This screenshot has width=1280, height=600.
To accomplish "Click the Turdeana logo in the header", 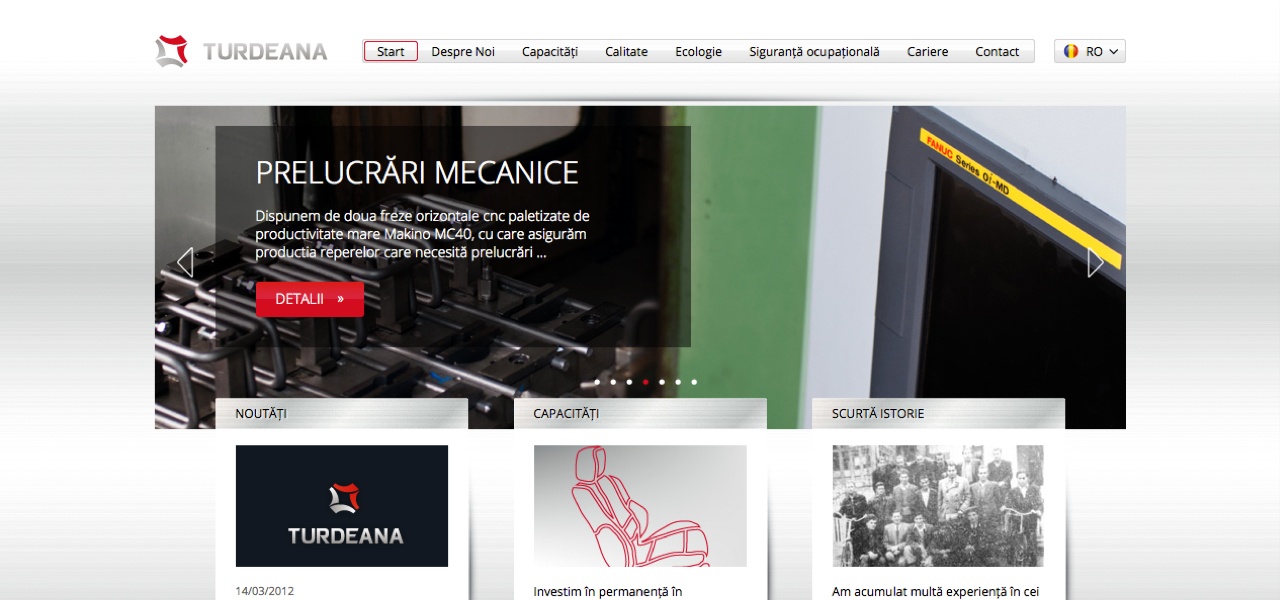I will pos(242,51).
